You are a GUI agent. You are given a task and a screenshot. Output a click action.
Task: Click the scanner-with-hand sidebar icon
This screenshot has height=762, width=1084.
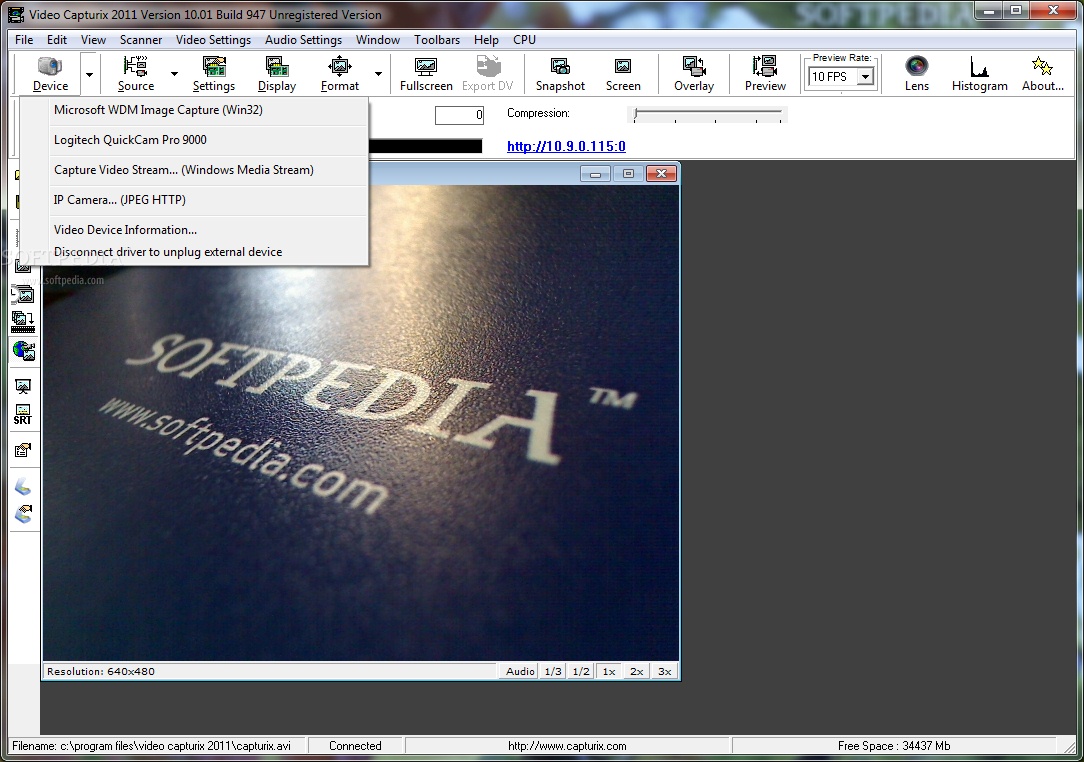click(x=23, y=514)
